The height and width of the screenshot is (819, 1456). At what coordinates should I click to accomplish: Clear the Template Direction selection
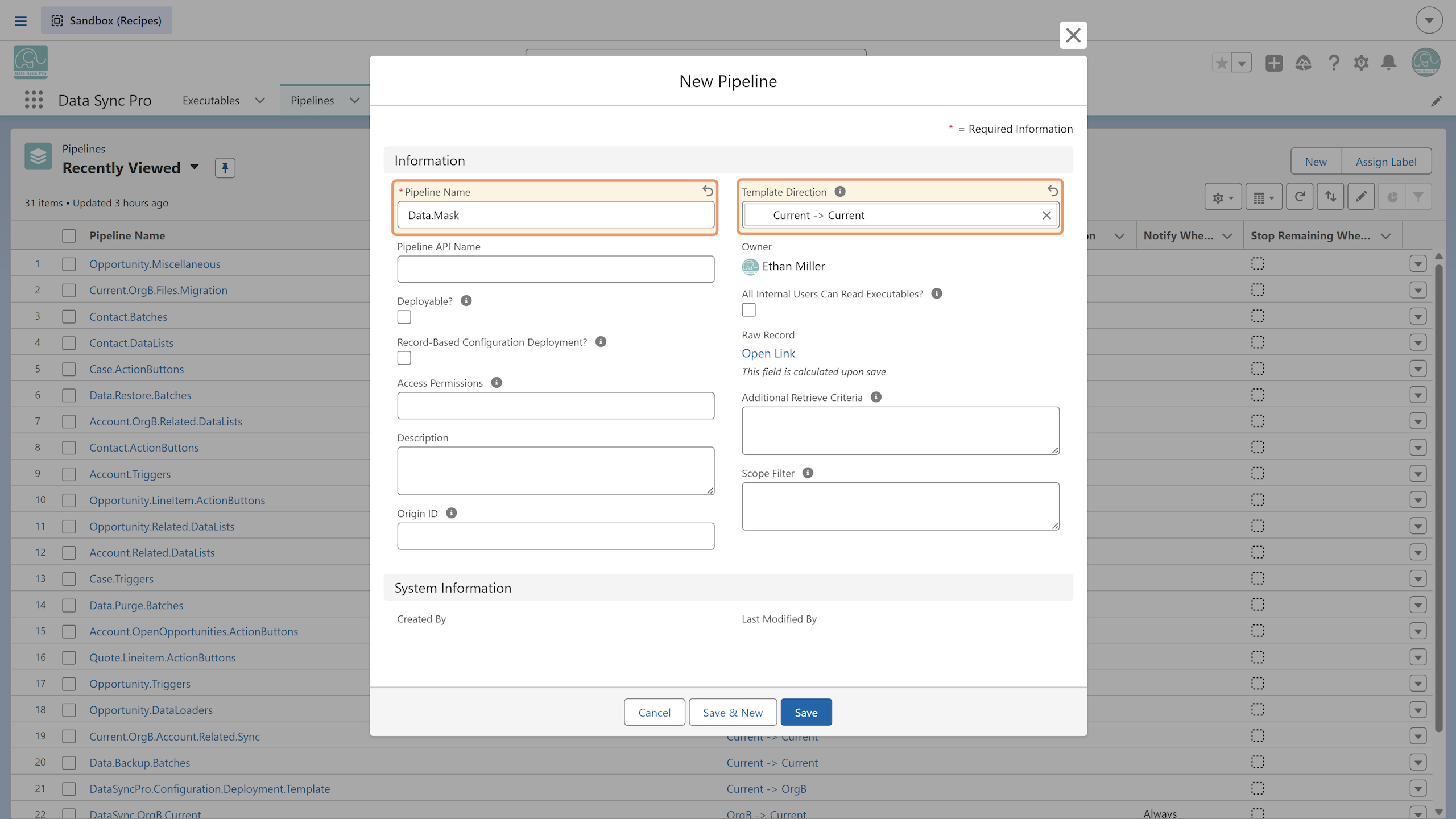(1046, 215)
